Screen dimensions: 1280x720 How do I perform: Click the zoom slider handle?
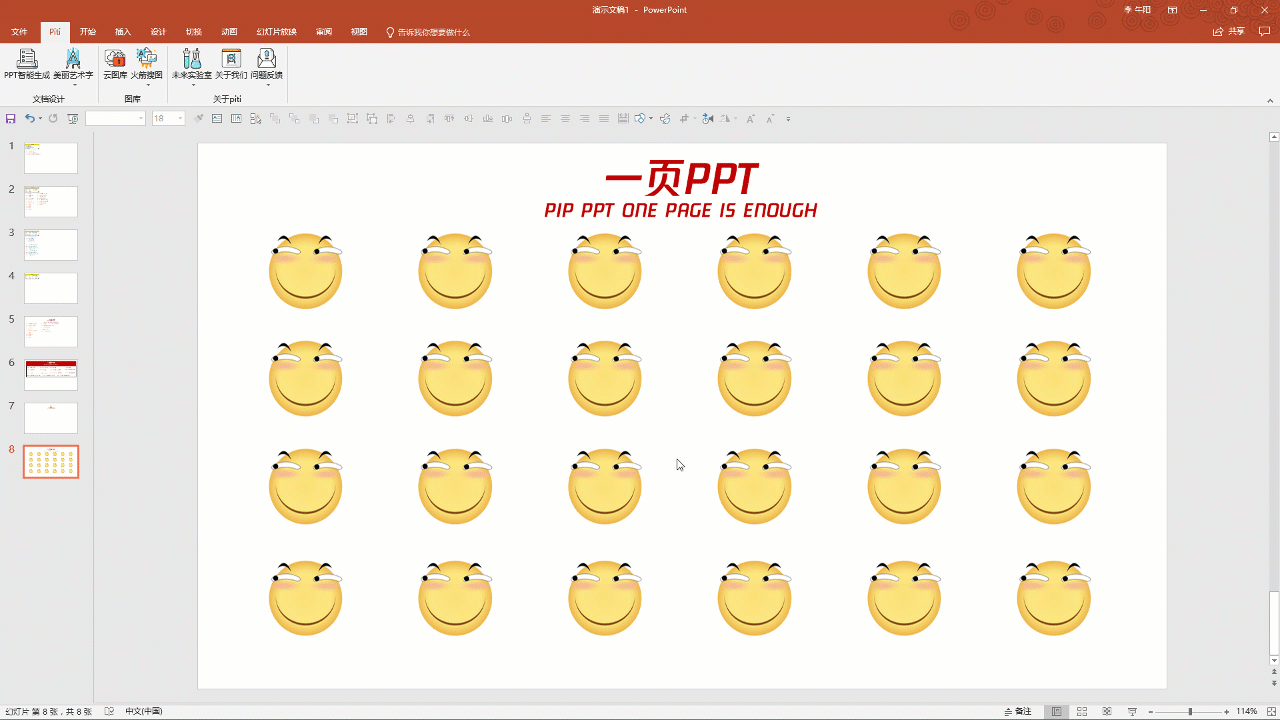1190,711
